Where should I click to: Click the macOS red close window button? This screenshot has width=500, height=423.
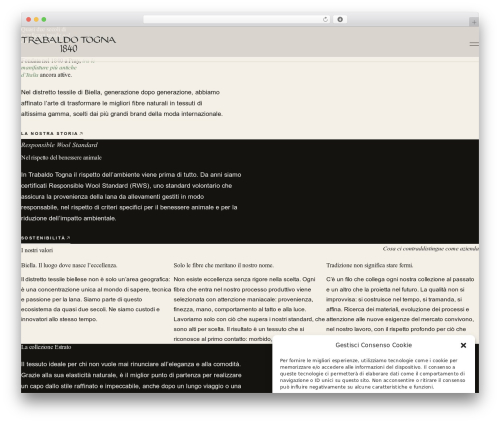coord(29,19)
